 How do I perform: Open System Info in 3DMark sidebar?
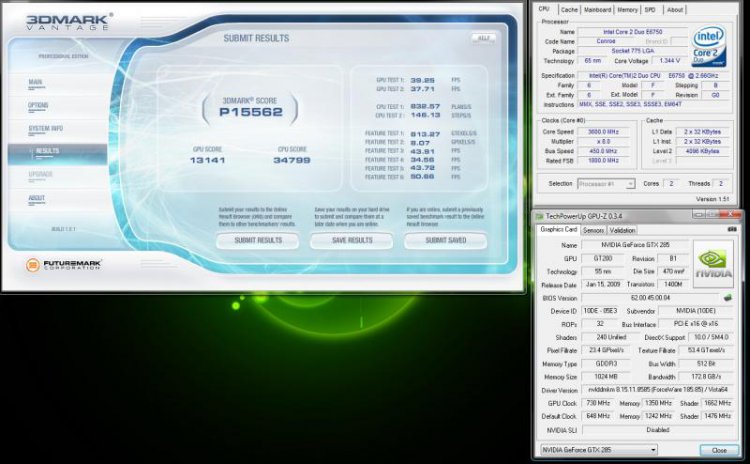[x=45, y=129]
